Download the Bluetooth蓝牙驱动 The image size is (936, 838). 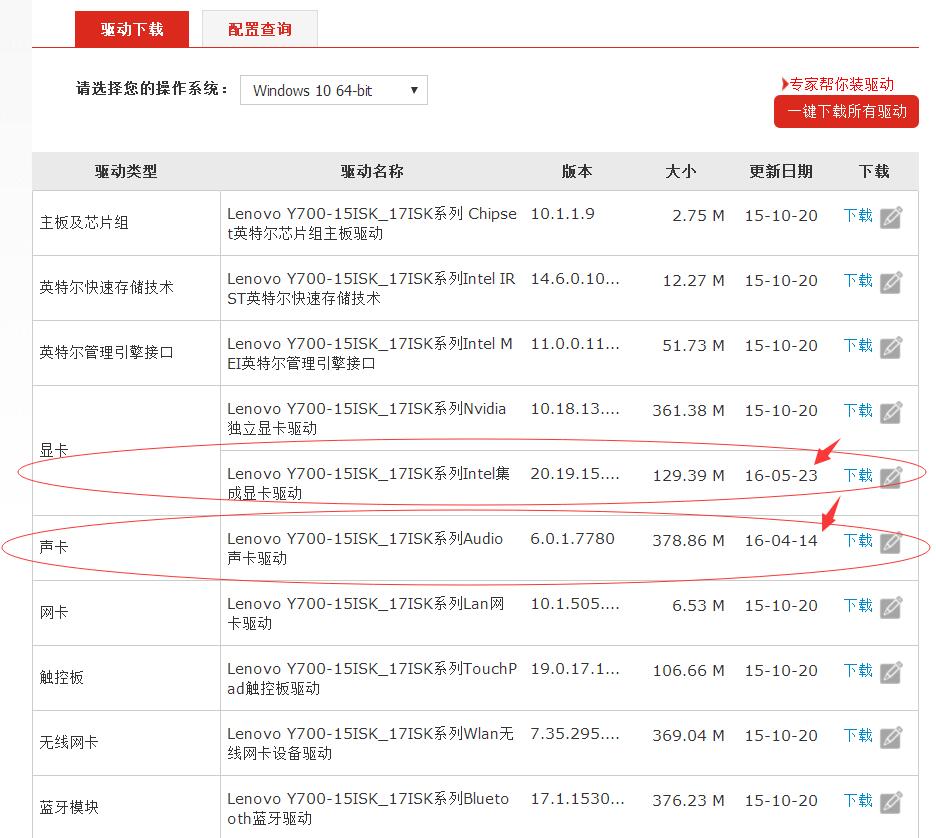click(858, 801)
